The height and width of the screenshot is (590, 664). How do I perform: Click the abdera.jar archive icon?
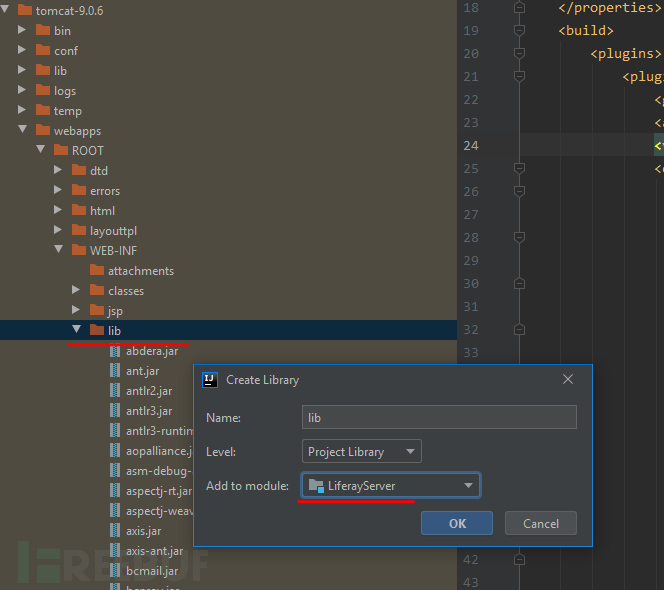click(115, 351)
